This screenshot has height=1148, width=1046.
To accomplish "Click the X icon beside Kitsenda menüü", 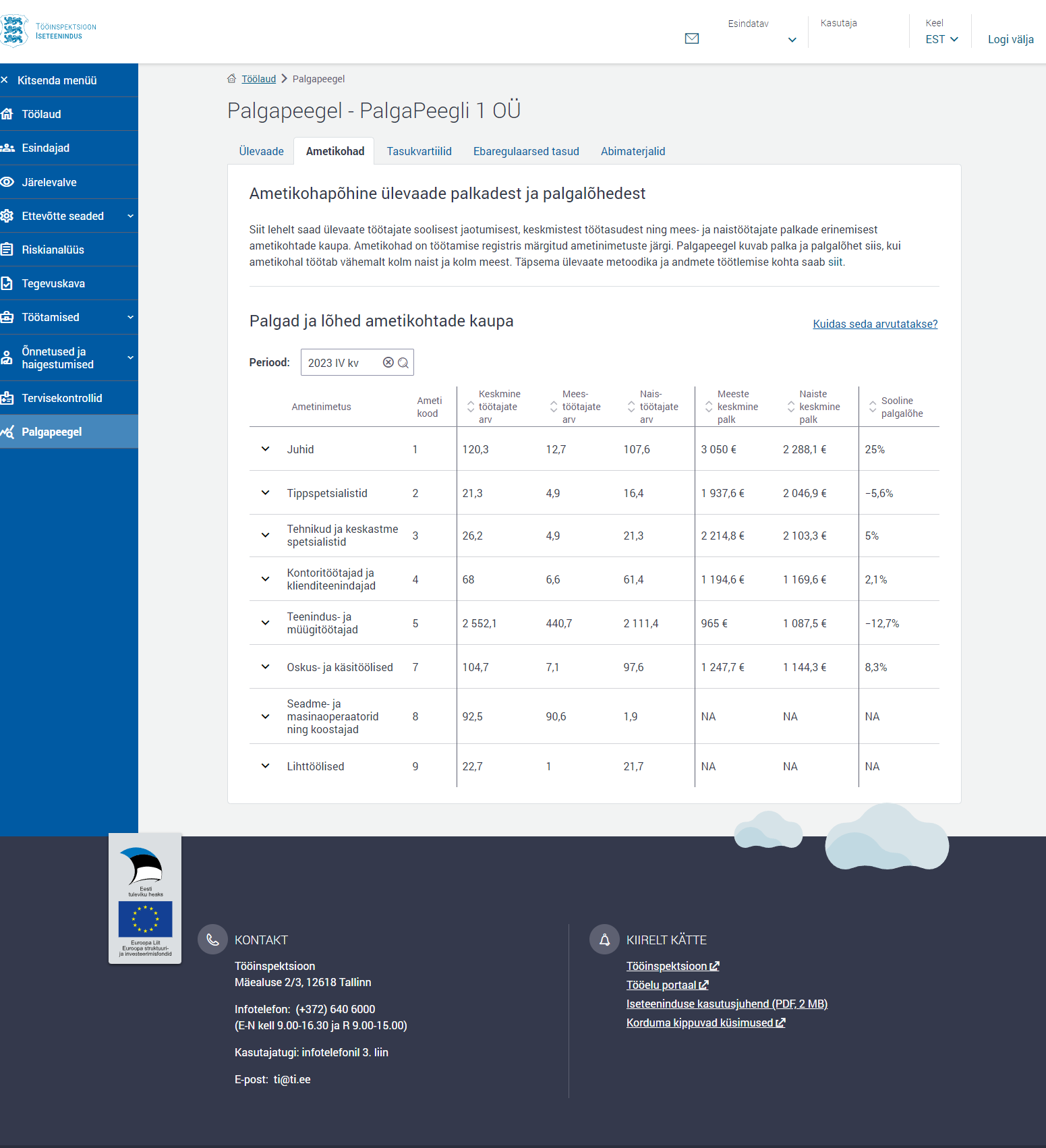I will pos(4,80).
